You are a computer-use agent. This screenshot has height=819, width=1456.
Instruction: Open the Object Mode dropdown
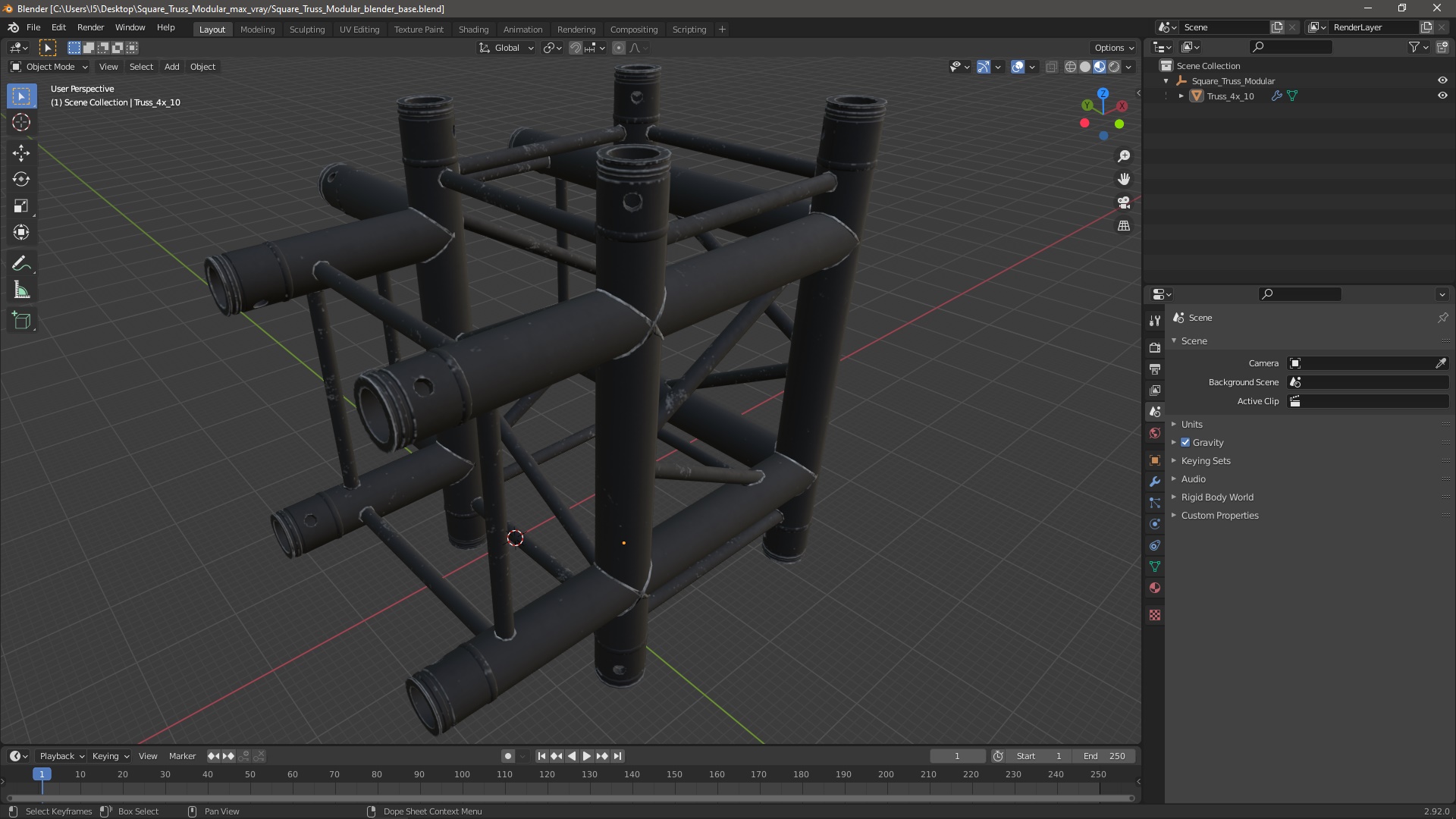(49, 67)
